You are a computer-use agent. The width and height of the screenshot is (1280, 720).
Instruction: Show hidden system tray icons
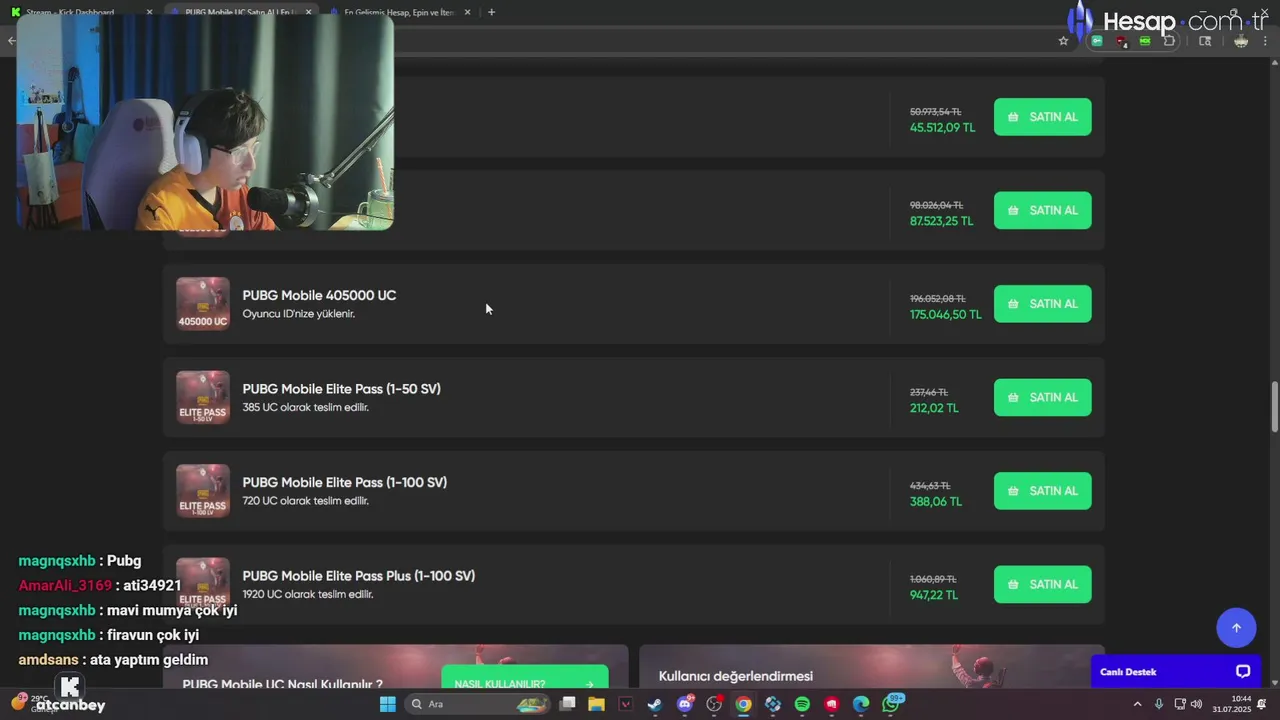1137,704
